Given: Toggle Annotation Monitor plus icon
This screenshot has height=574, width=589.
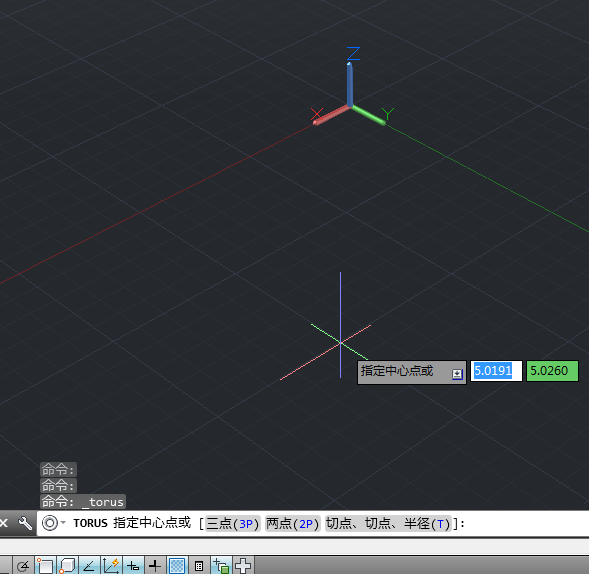Looking at the screenshot, I should [243, 565].
